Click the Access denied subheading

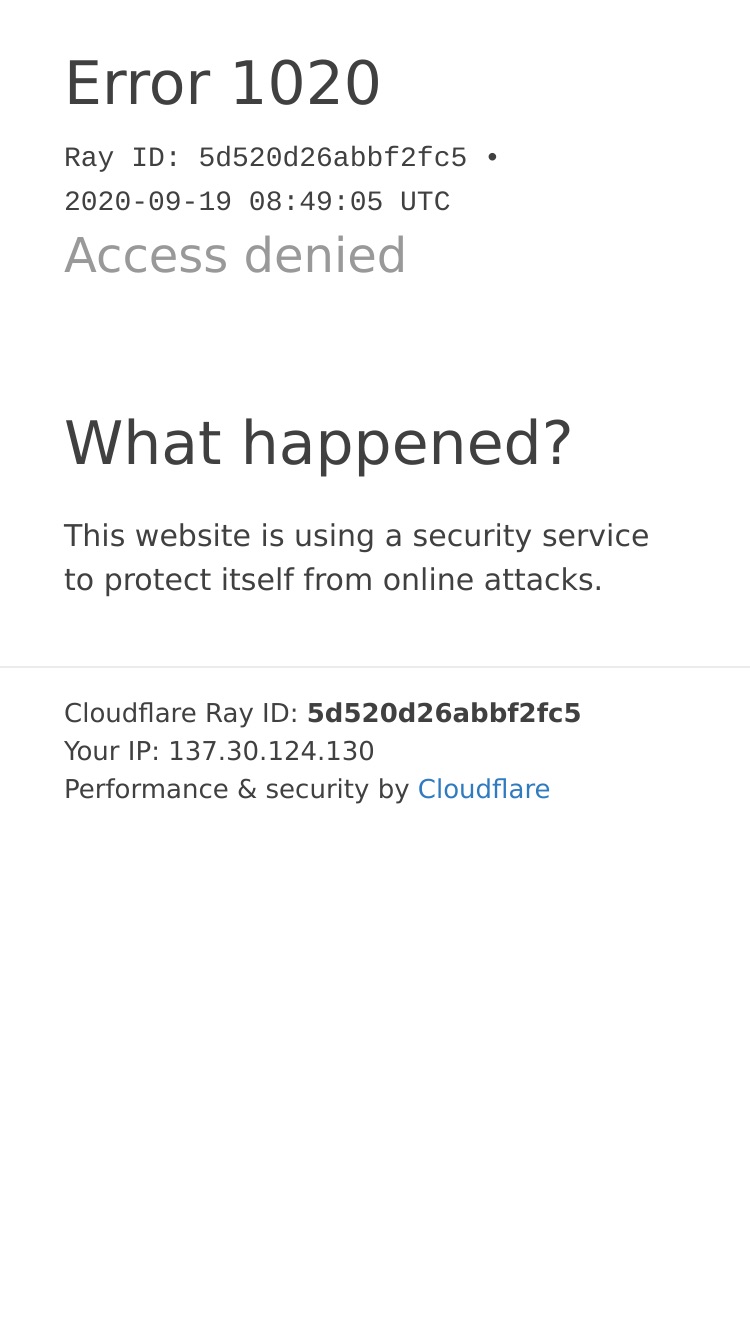[x=235, y=255]
